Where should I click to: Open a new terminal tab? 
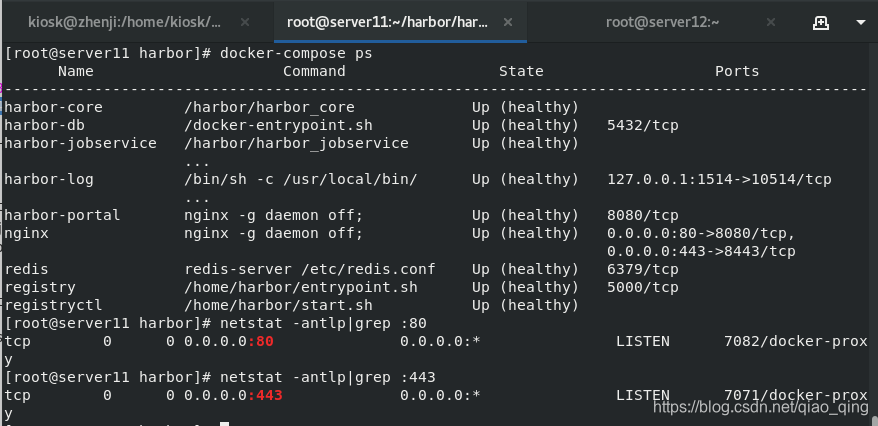tap(820, 22)
